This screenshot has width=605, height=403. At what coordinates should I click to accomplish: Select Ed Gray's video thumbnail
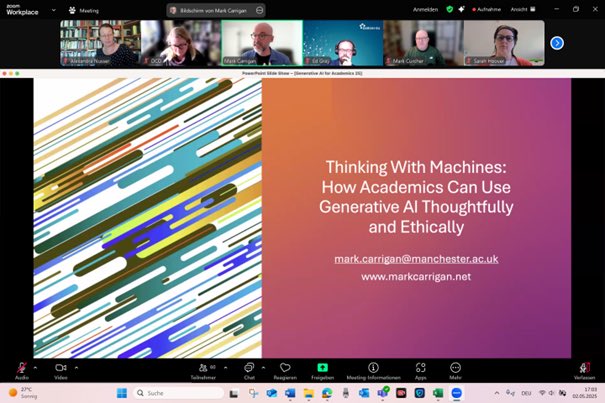pyautogui.click(x=343, y=43)
